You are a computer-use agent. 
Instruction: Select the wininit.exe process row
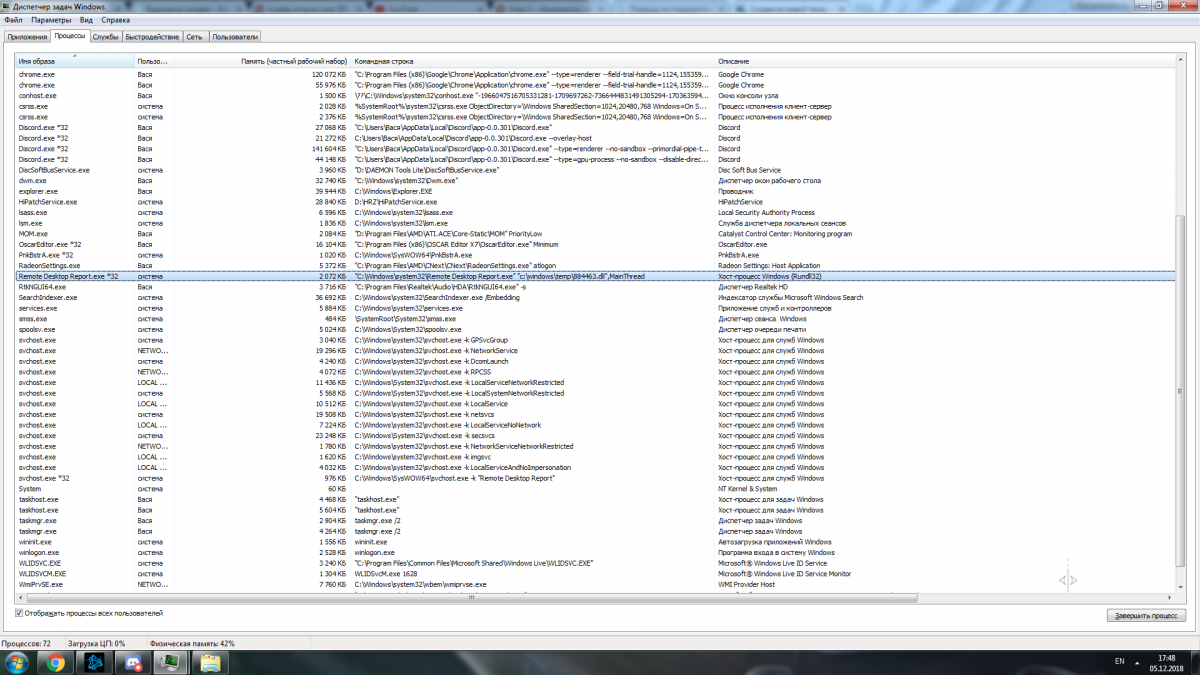(x=594, y=541)
